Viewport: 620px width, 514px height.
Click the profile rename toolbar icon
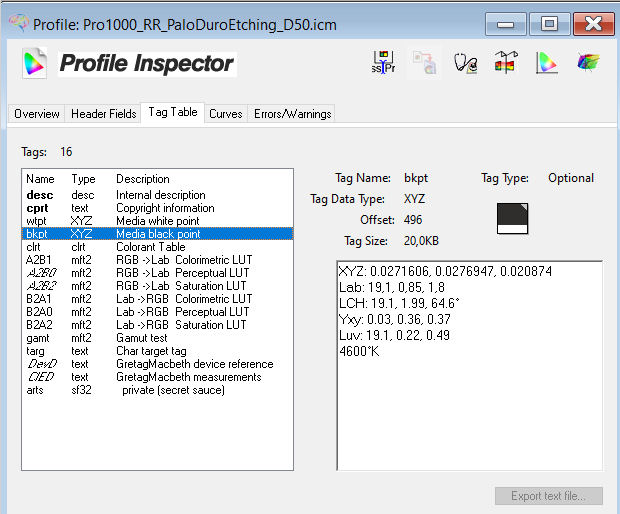click(x=383, y=63)
